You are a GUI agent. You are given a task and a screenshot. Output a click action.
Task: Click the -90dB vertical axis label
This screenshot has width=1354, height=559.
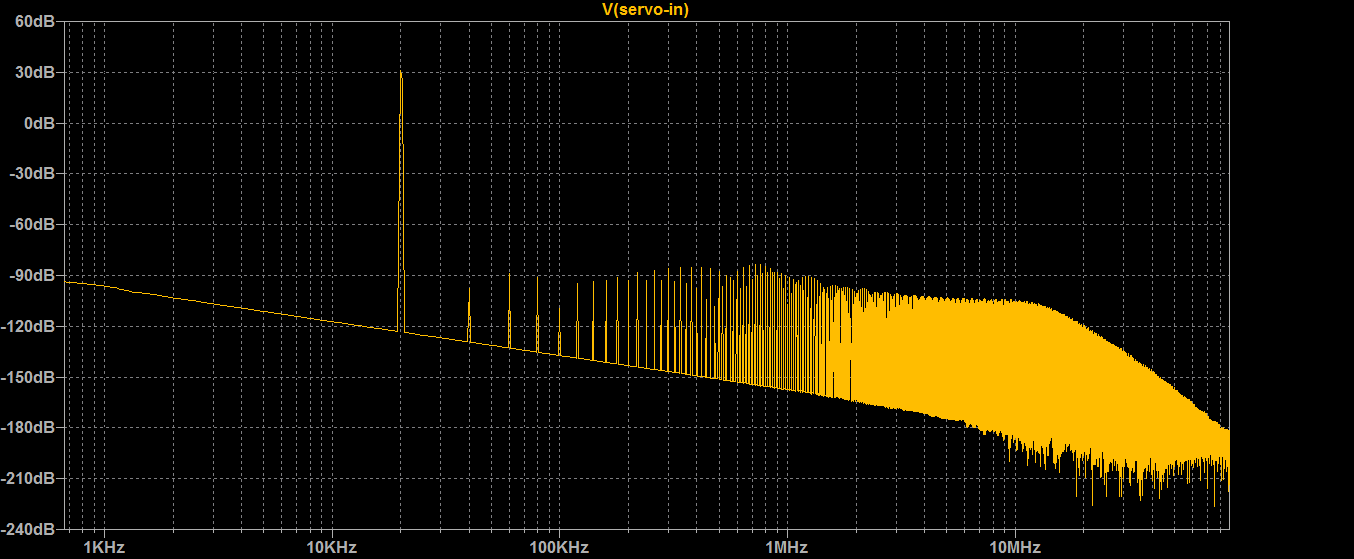33,275
